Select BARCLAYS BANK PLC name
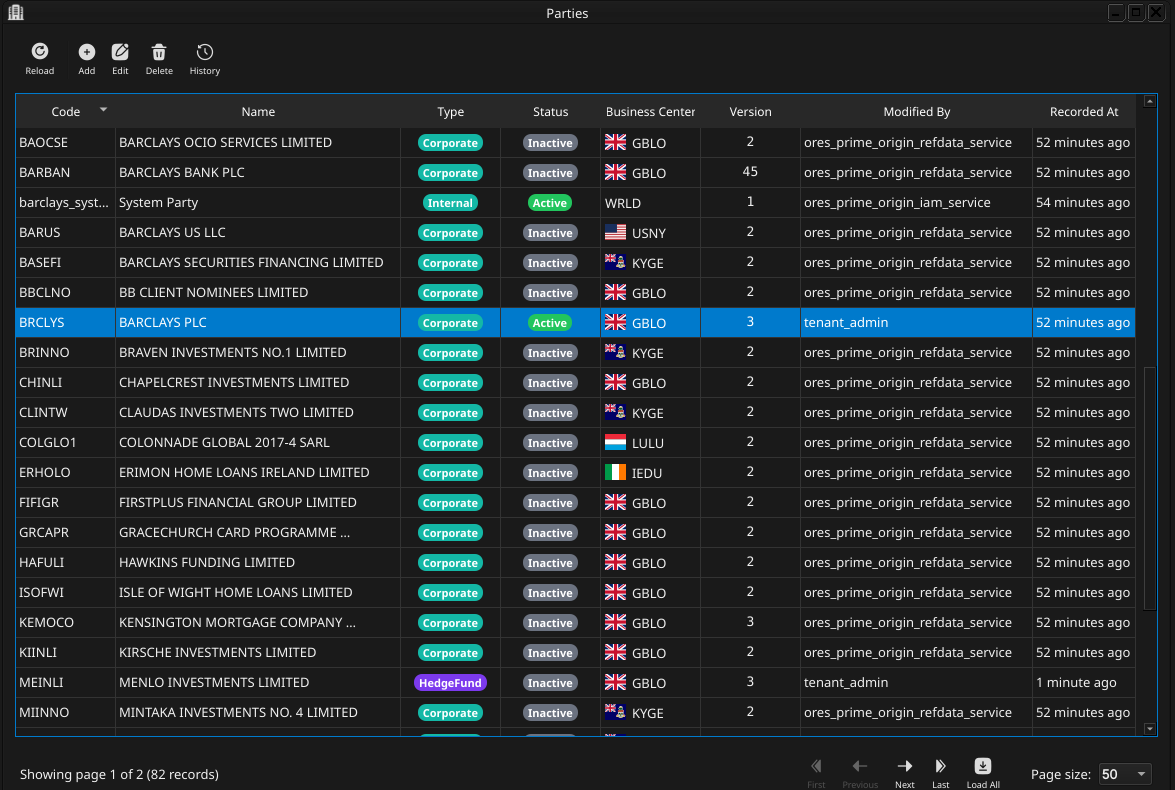The image size is (1175, 790). click(x=181, y=172)
